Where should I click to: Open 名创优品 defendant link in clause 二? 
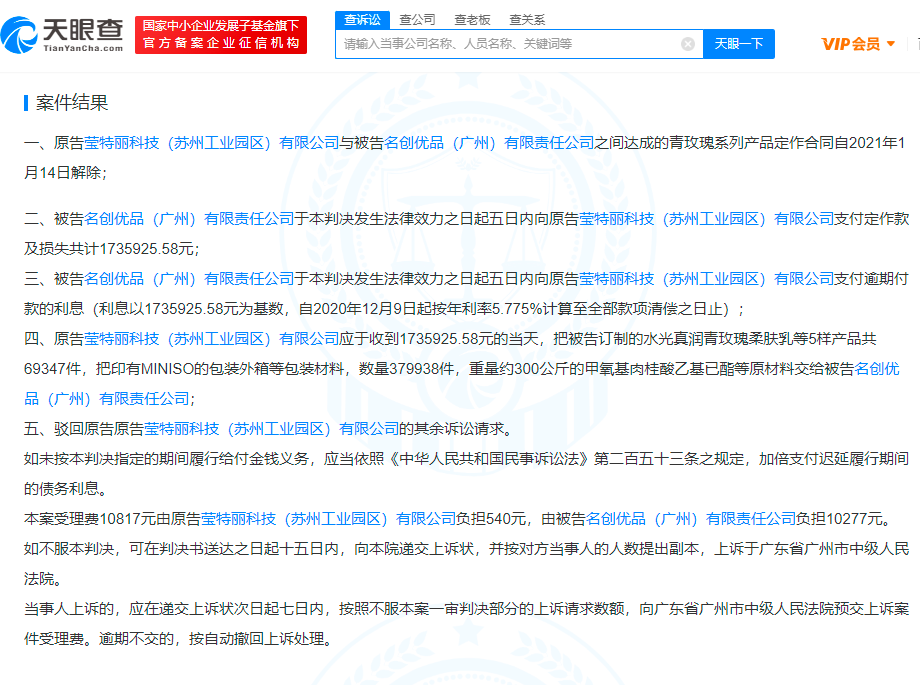(189, 219)
